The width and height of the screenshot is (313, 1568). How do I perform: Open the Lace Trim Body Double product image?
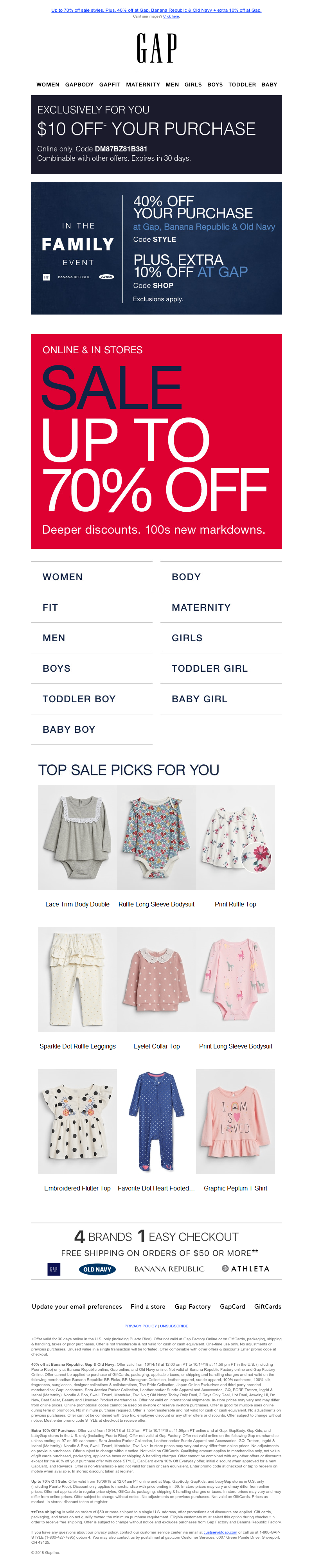pyautogui.click(x=77, y=837)
